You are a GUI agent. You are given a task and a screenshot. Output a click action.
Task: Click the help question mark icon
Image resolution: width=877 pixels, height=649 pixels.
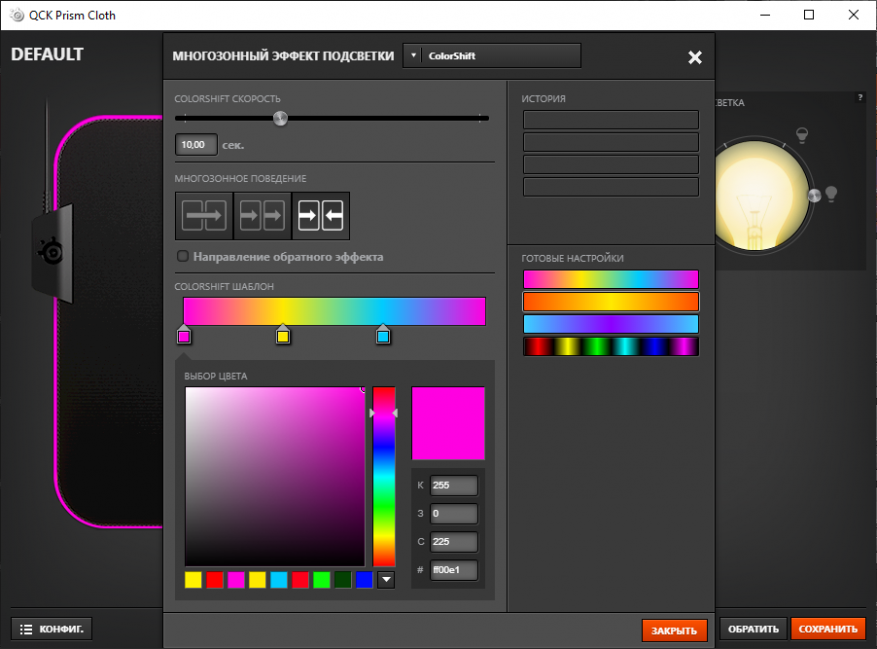(860, 97)
